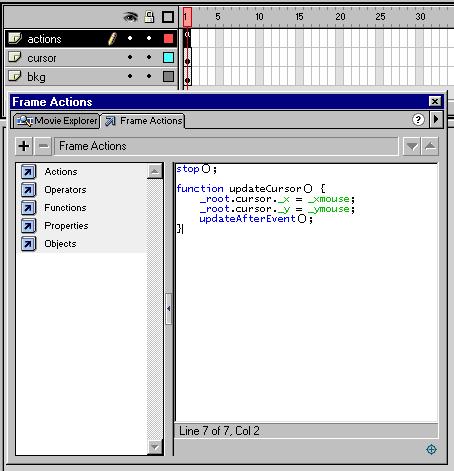Viewport: 454px width, 471px height.
Task: Click the bkg layer page icon
Action: (15, 76)
